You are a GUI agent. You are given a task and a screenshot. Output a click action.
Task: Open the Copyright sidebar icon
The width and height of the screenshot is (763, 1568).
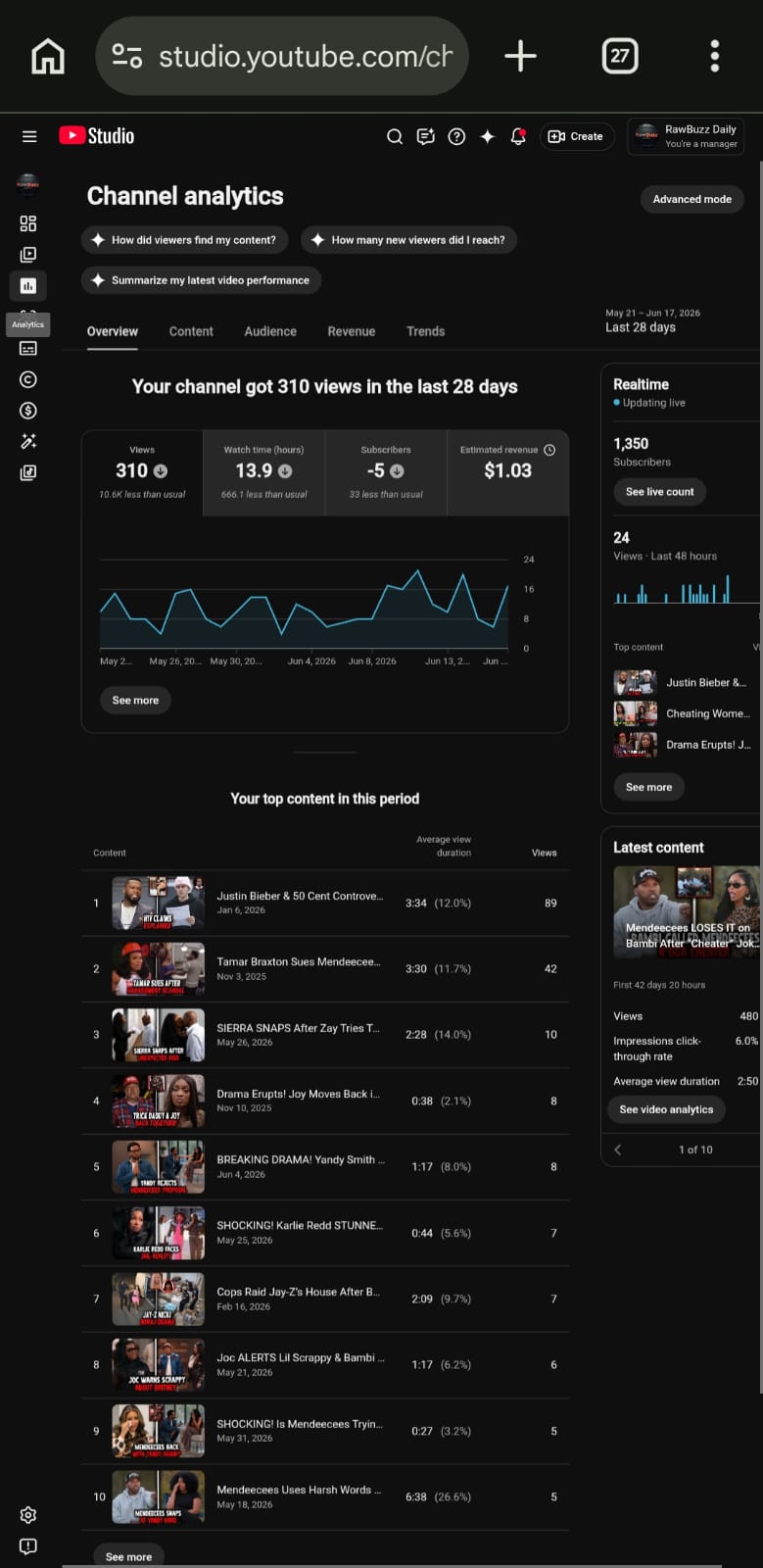pos(28,379)
